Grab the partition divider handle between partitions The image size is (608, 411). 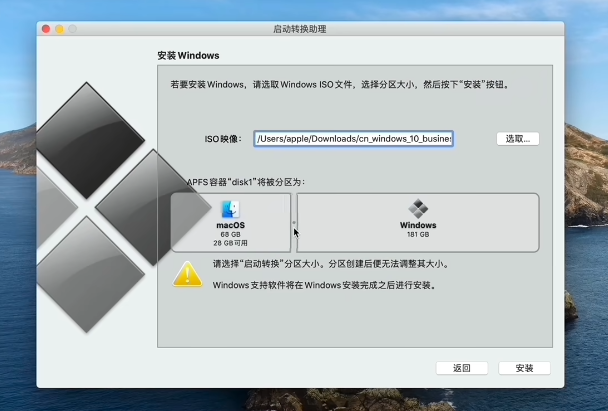(x=294, y=223)
